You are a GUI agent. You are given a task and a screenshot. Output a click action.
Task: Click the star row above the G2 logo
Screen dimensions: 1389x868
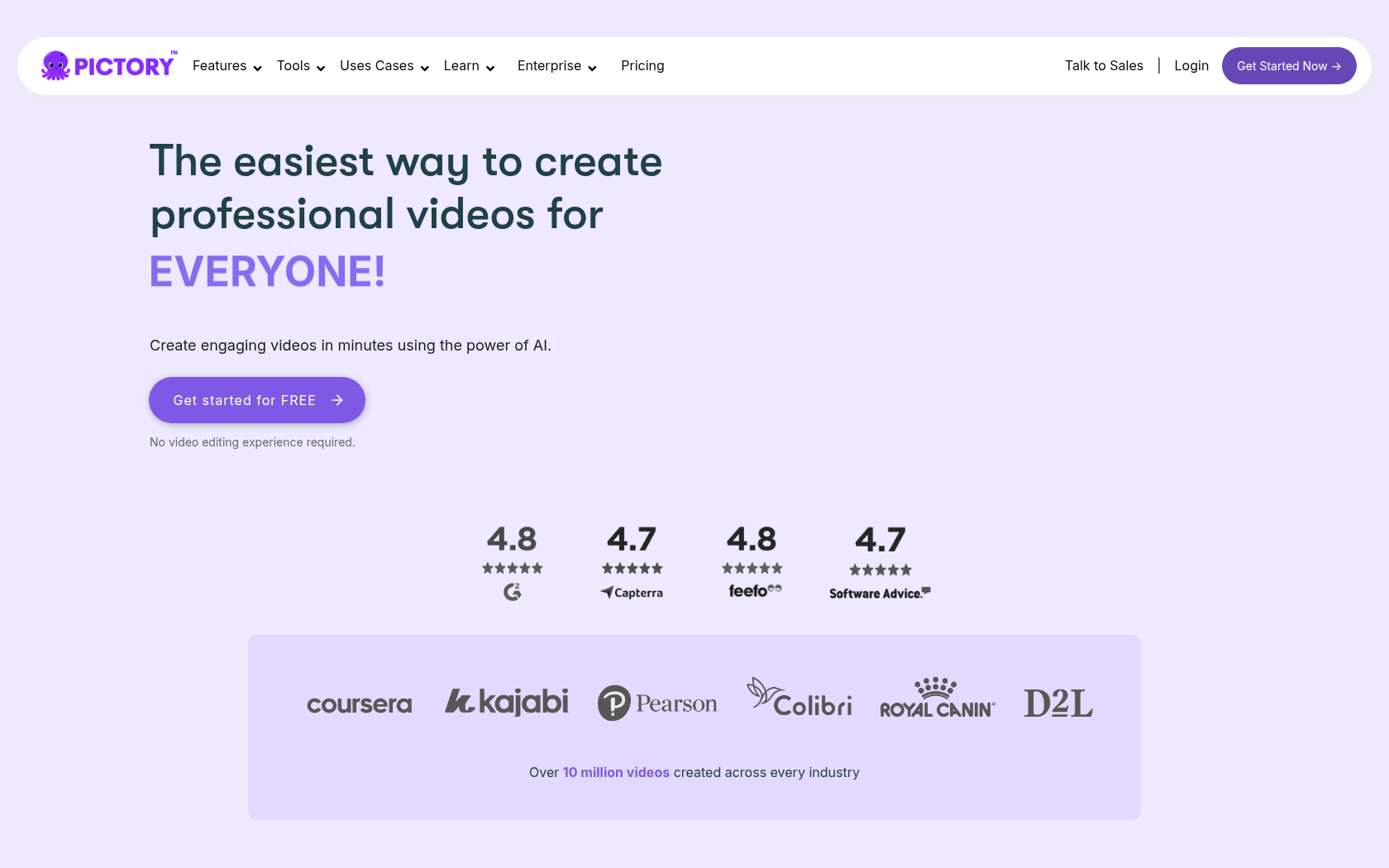(x=513, y=568)
